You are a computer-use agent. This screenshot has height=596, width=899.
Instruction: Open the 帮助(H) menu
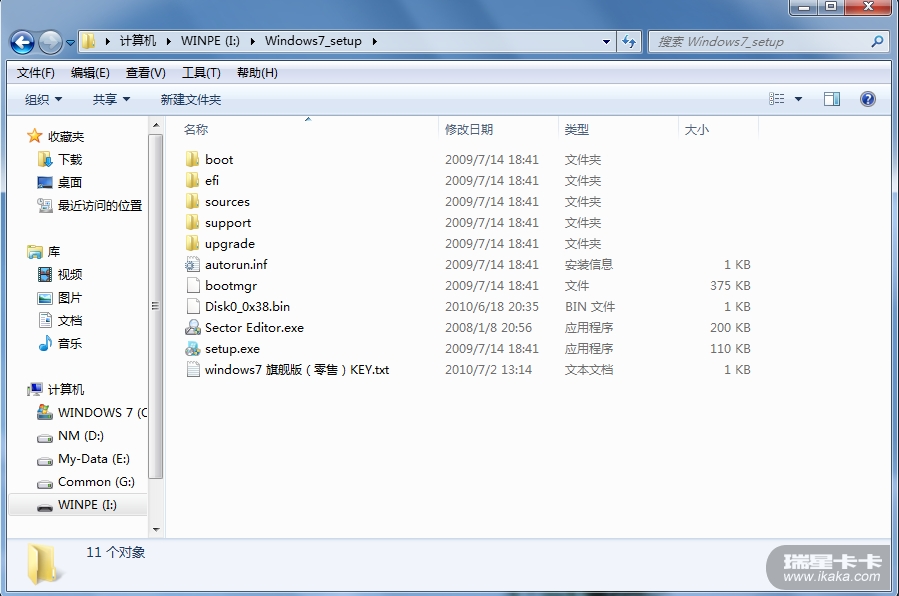[x=257, y=73]
